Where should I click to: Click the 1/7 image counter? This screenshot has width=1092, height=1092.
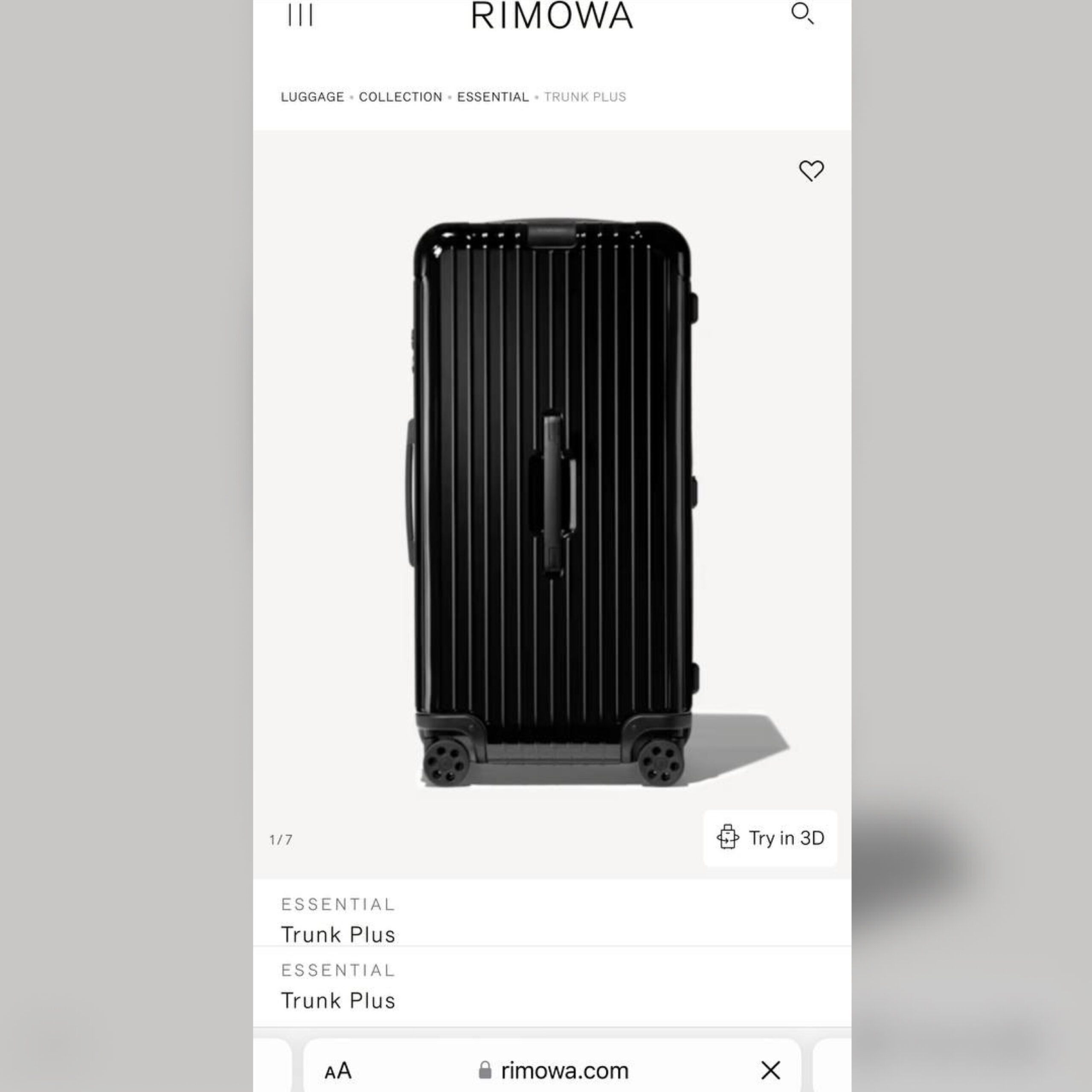tap(281, 839)
